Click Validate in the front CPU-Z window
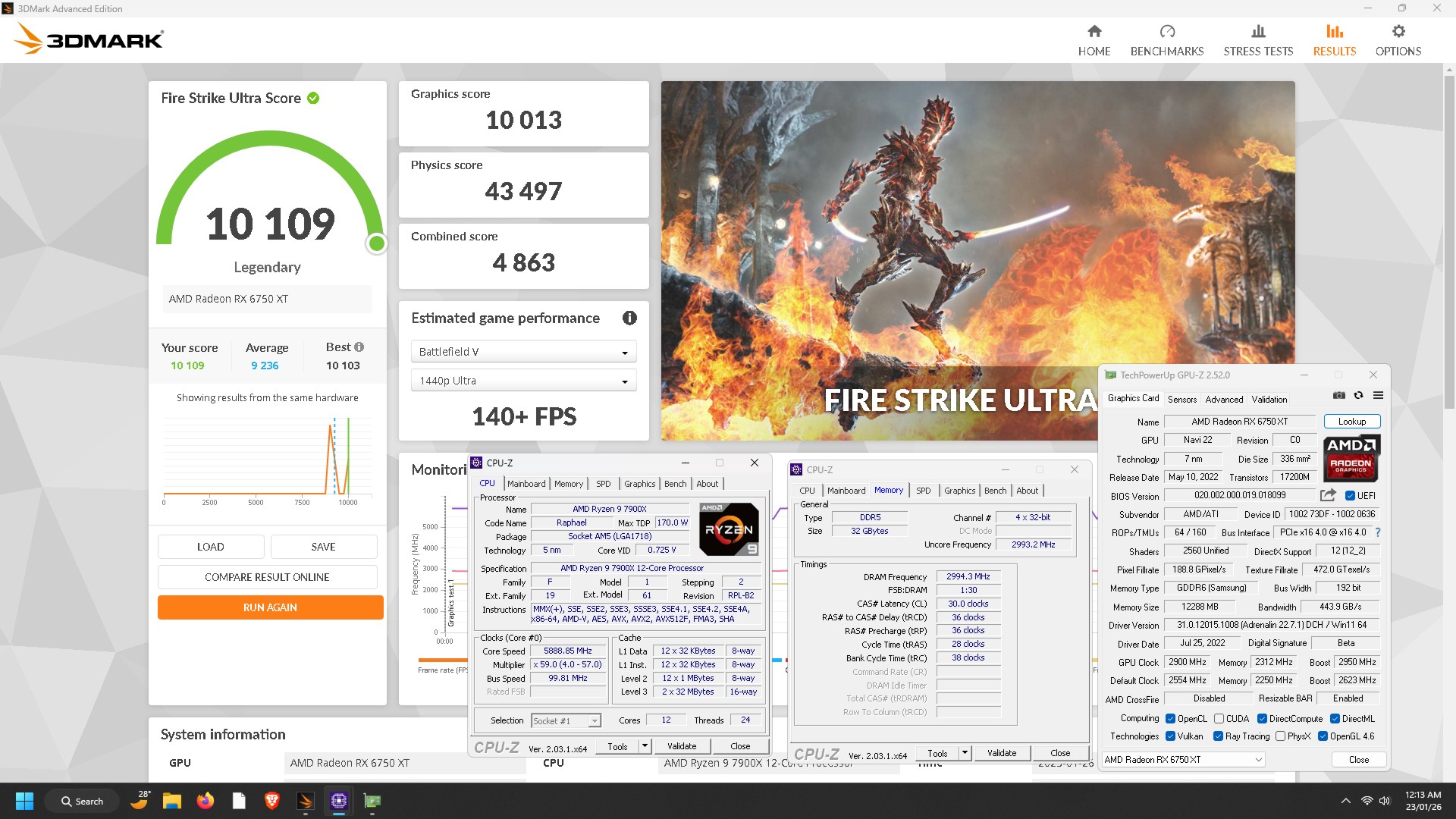The height and width of the screenshot is (819, 1456). [x=681, y=746]
